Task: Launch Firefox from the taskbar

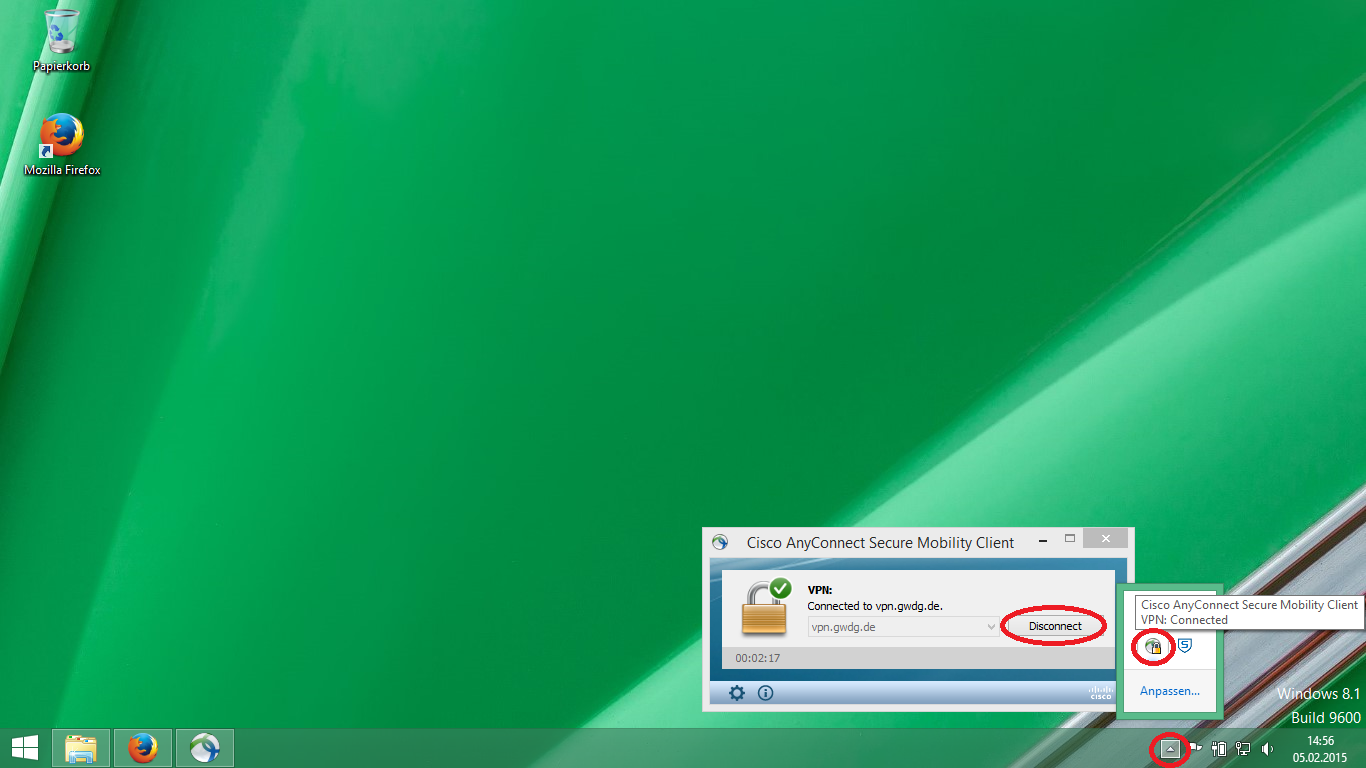Action: click(143, 748)
